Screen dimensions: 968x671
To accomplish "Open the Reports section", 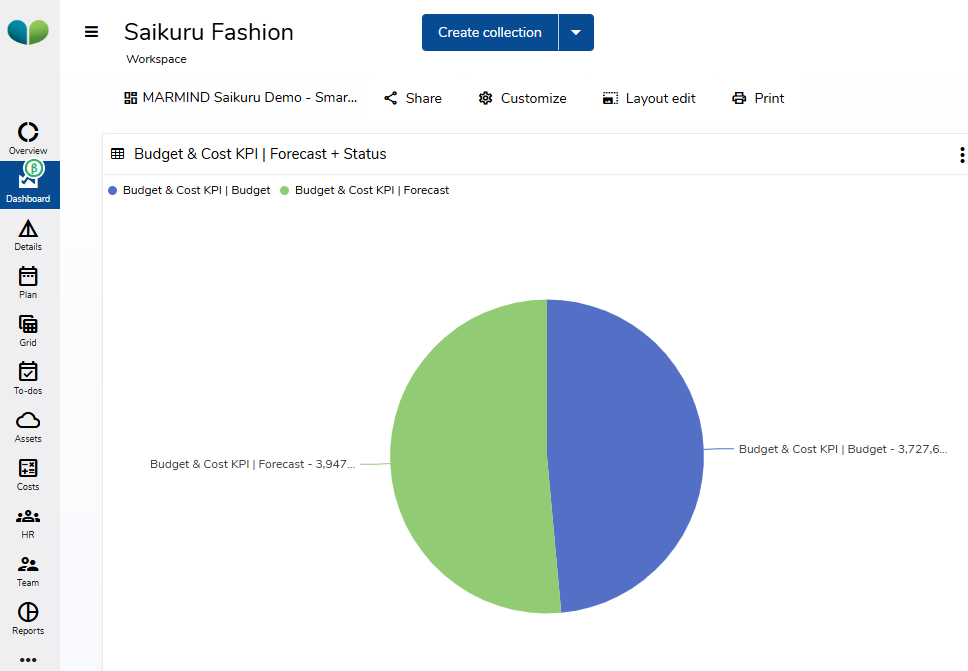I will coord(28,619).
